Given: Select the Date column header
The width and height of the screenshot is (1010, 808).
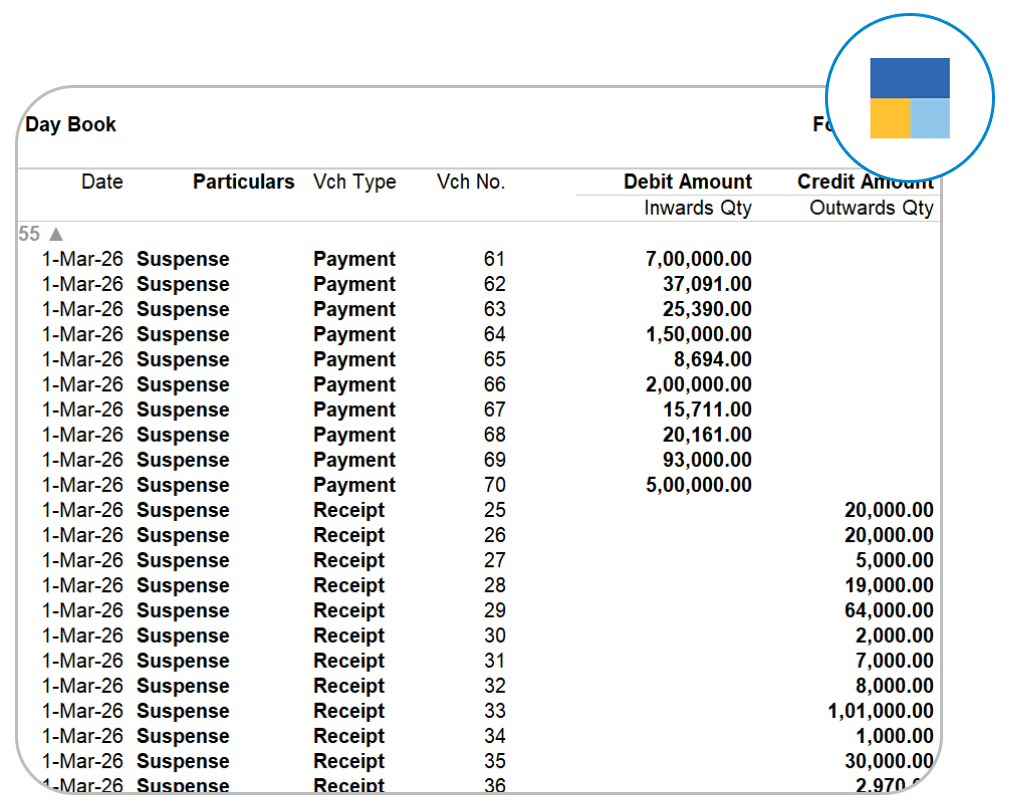Looking at the screenshot, I should pyautogui.click(x=102, y=182).
